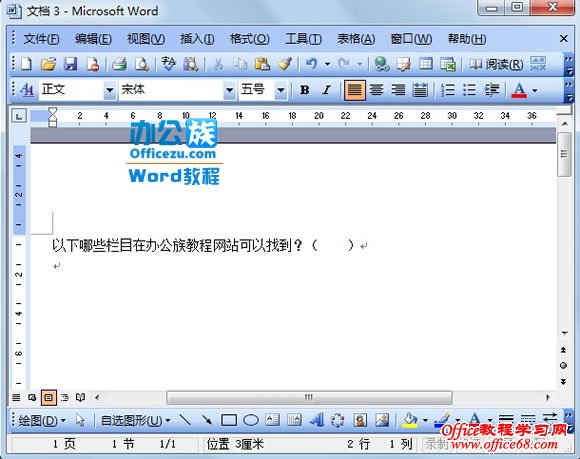This screenshot has height=459, width=580.
Task: Click the horizontal scrollbar thumb
Action: point(309,398)
